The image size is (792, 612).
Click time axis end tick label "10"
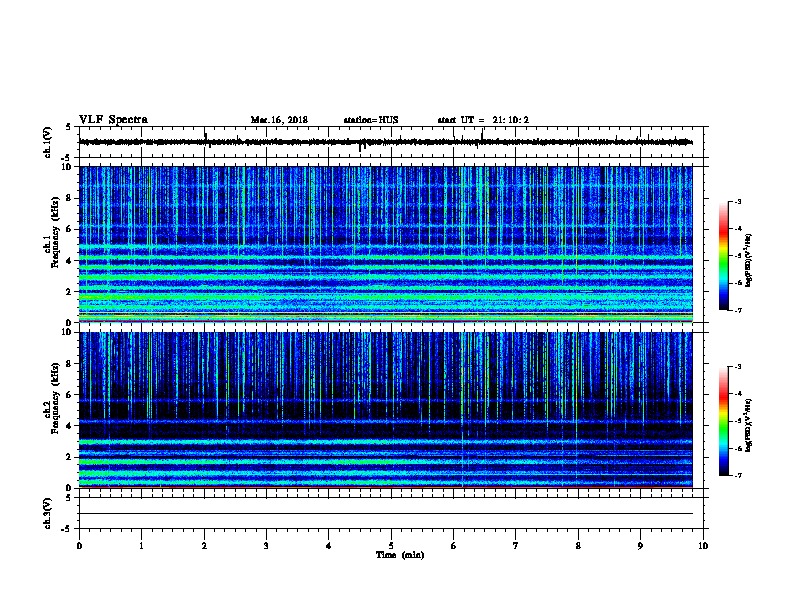tap(703, 545)
